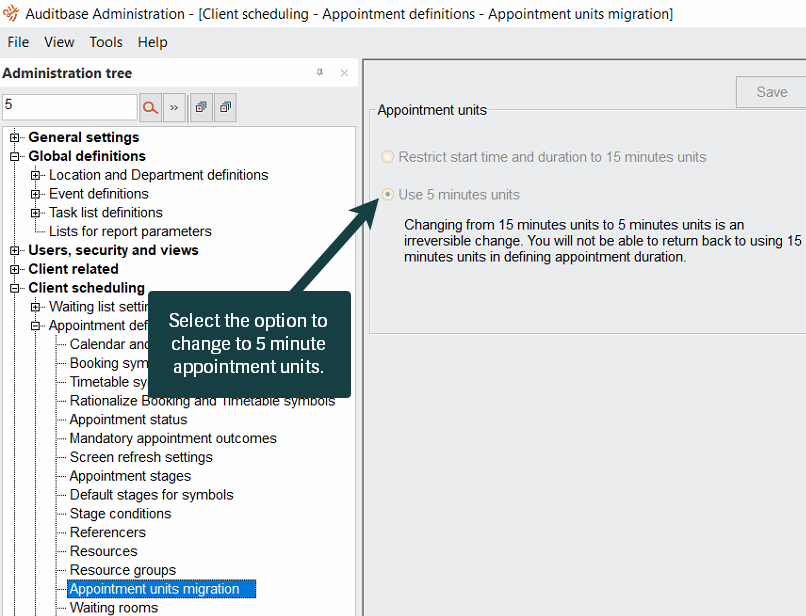Select the General settings label
Viewport: 806px width, 616px height.
(84, 137)
